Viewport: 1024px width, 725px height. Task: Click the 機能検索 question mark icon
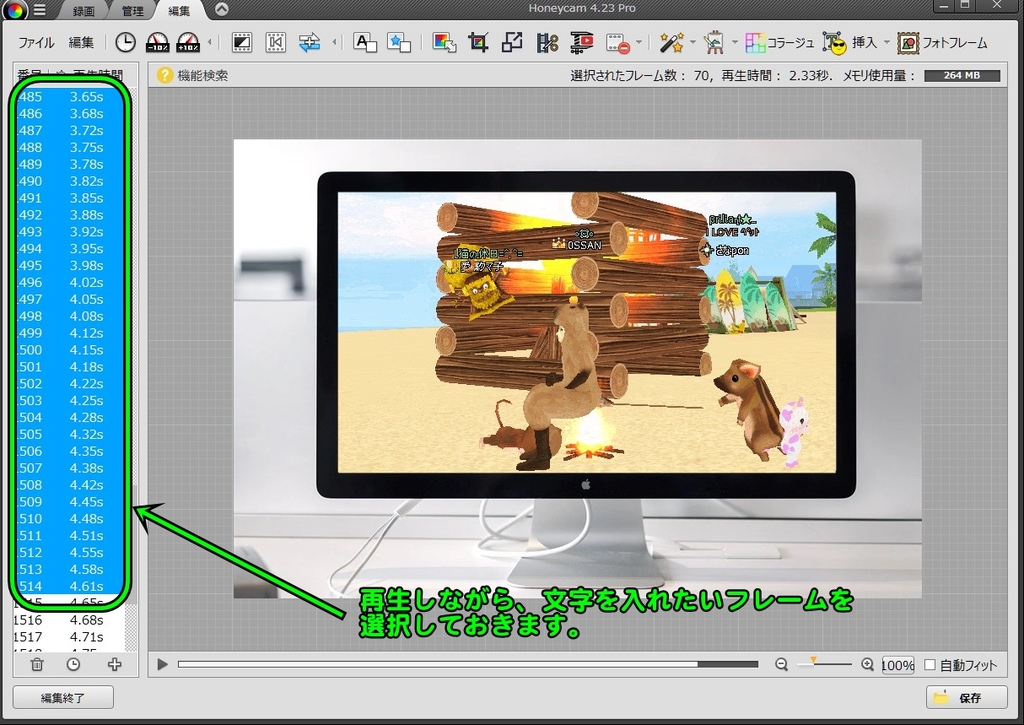tap(165, 75)
